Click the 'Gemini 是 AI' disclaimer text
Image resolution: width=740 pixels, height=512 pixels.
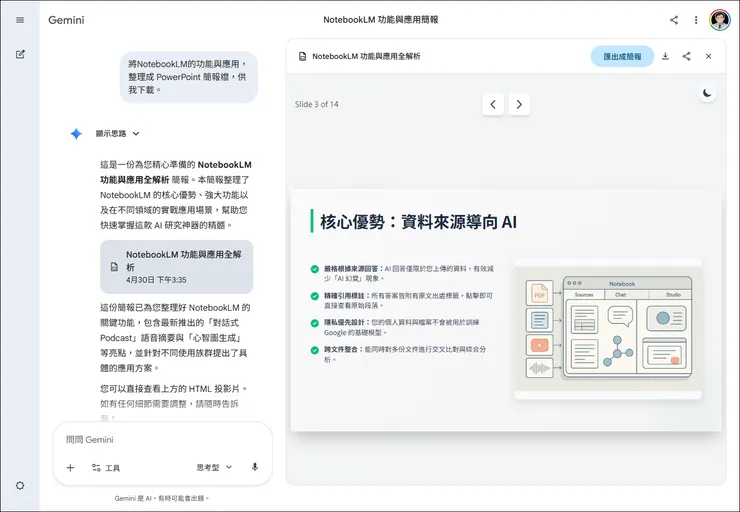click(x=161, y=498)
